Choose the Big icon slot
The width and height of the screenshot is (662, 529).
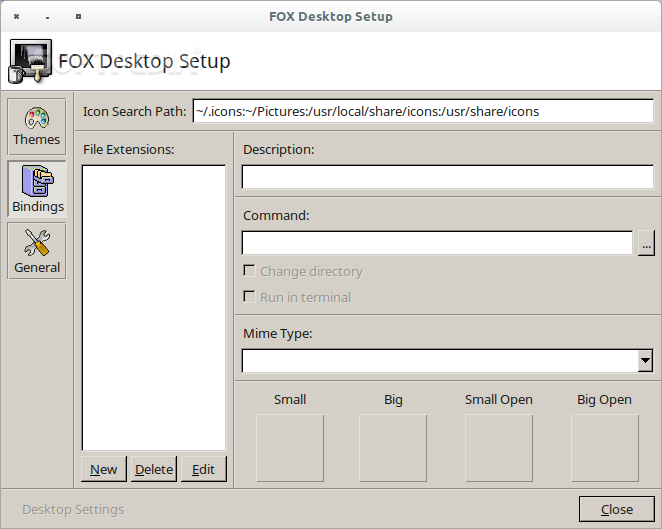pyautogui.click(x=393, y=448)
